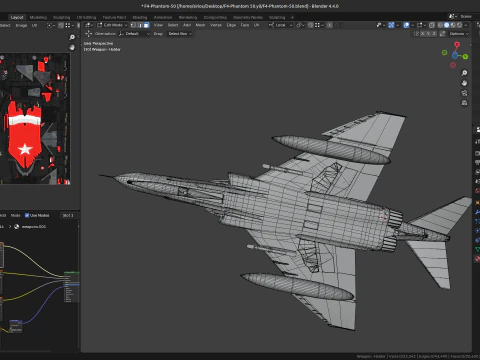Switch to solid viewport shading

(x=447, y=25)
